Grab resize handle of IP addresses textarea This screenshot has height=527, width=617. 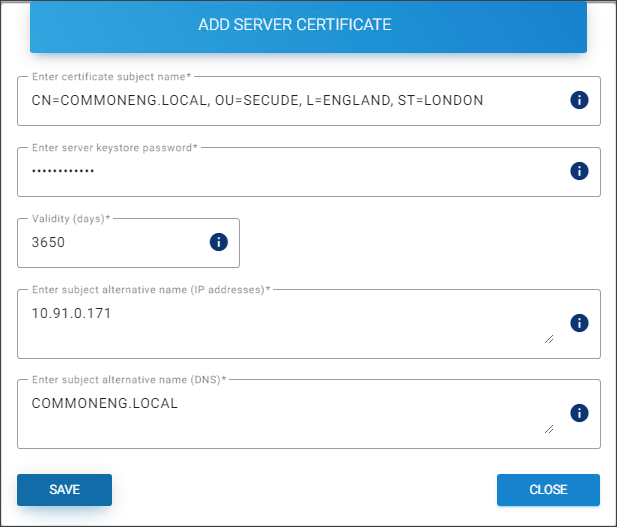click(549, 339)
